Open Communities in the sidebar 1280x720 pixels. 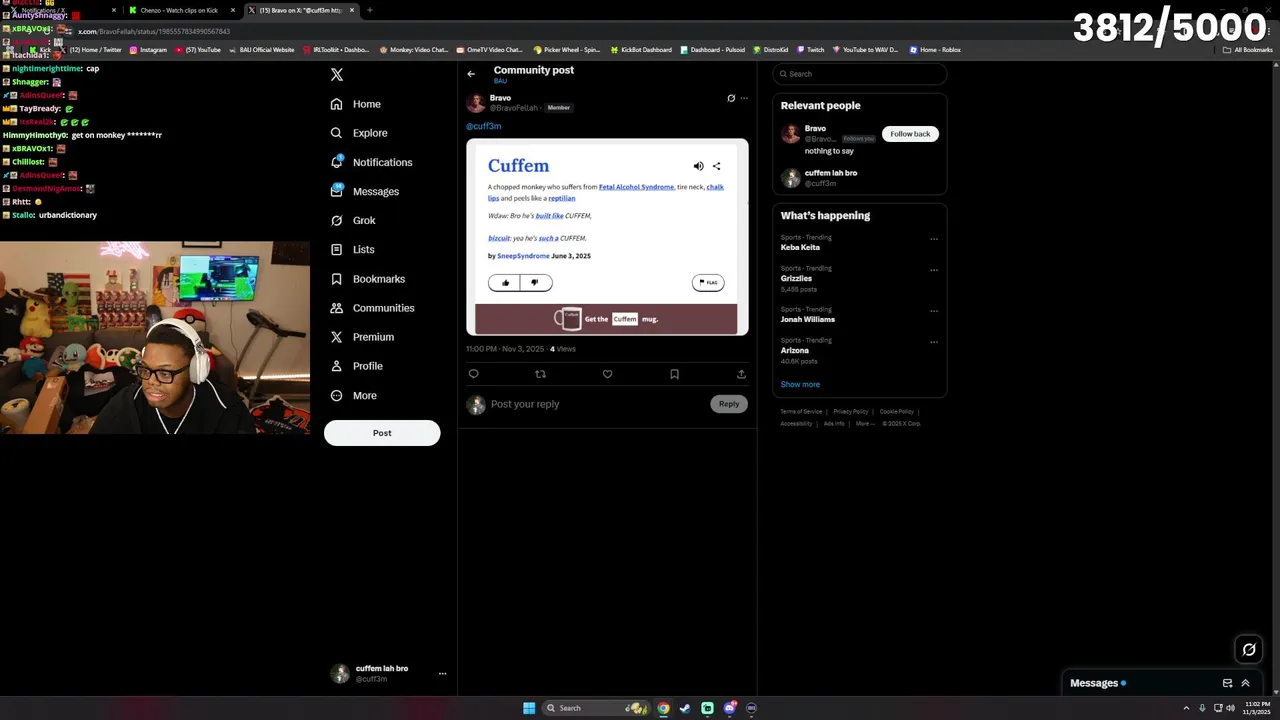pyautogui.click(x=372, y=308)
